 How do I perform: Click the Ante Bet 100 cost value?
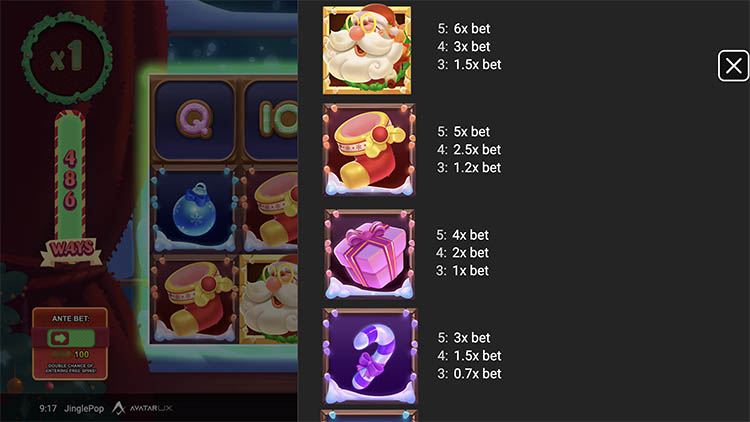pos(81,355)
